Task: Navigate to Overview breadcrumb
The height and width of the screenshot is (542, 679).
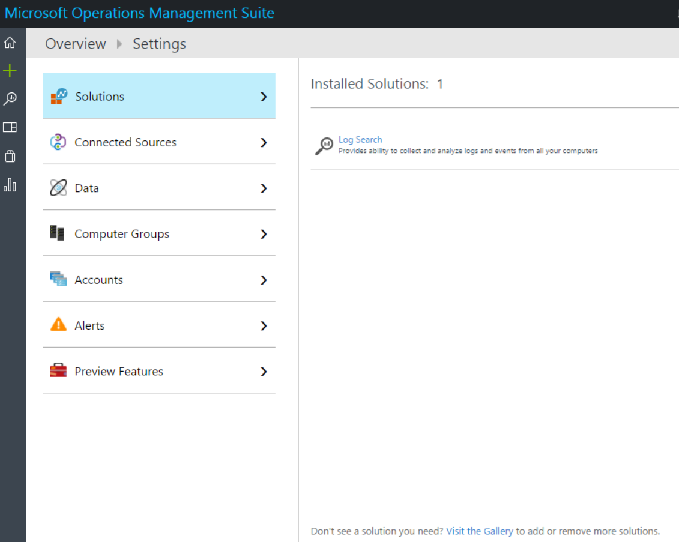Action: pyautogui.click(x=76, y=44)
